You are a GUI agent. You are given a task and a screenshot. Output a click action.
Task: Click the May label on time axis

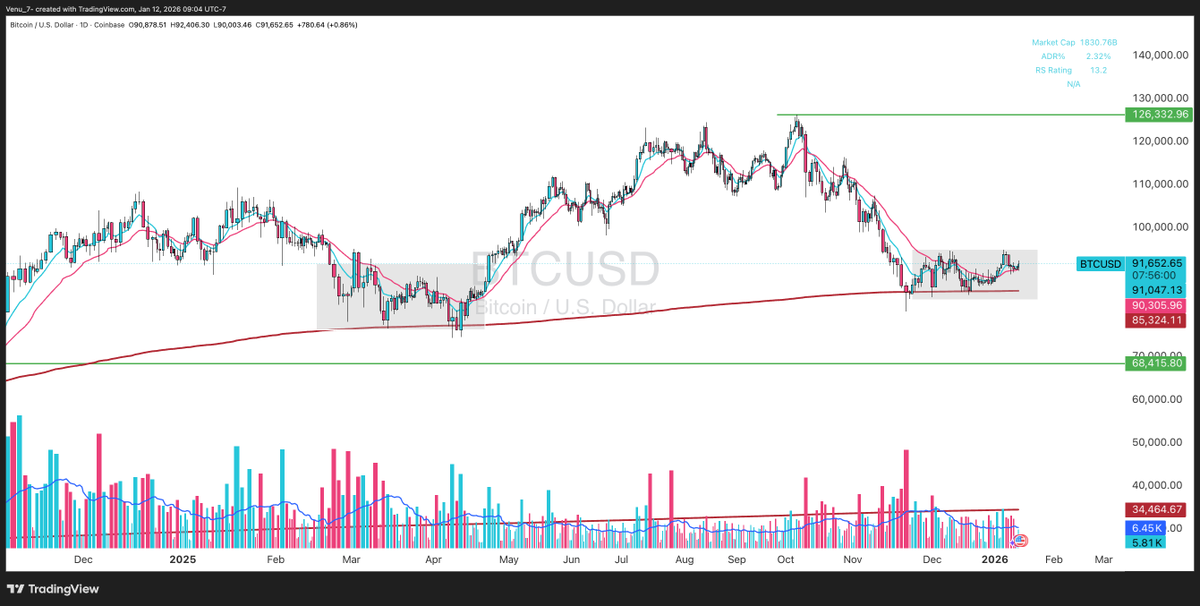(x=509, y=561)
